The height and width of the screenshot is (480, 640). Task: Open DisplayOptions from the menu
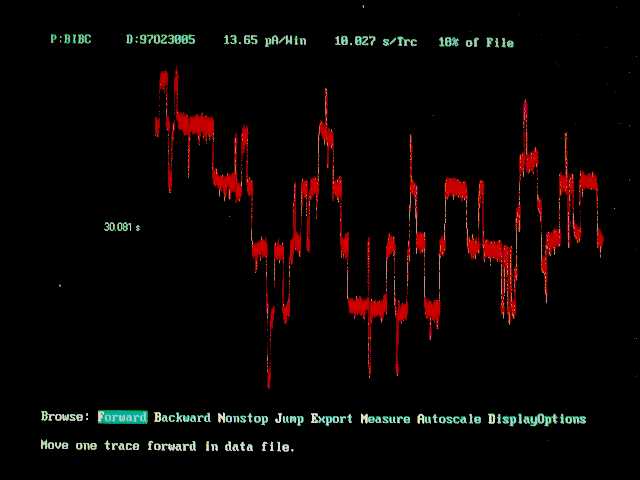[x=537, y=418]
